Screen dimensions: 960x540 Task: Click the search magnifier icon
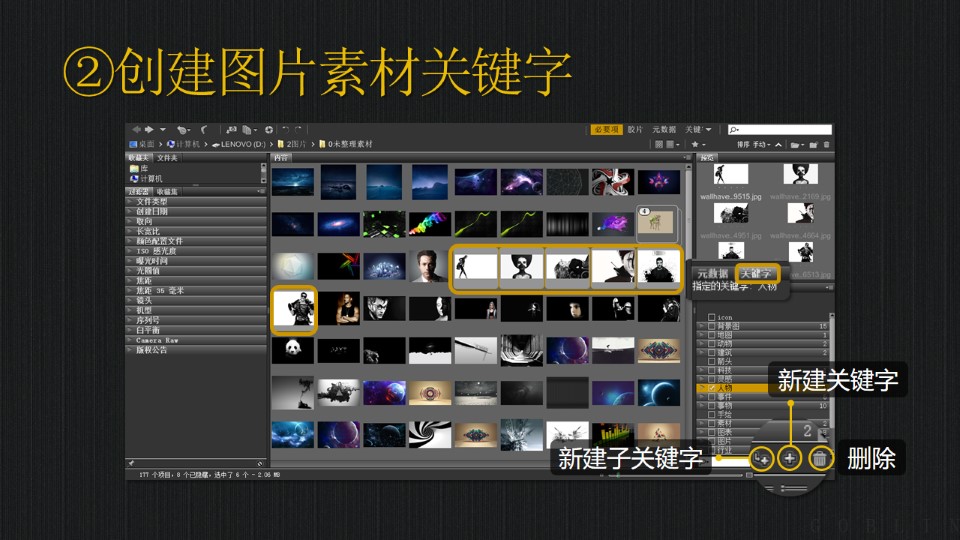click(734, 130)
